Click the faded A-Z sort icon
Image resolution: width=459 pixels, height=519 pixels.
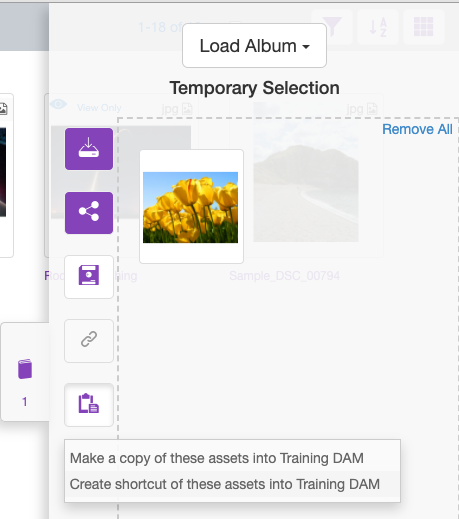coord(378,27)
